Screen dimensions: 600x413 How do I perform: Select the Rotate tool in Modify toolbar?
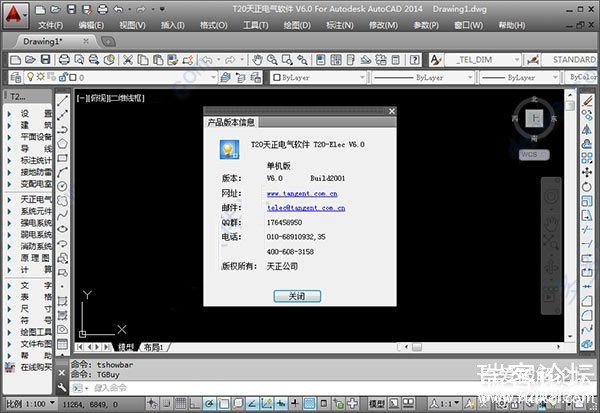coord(587,187)
